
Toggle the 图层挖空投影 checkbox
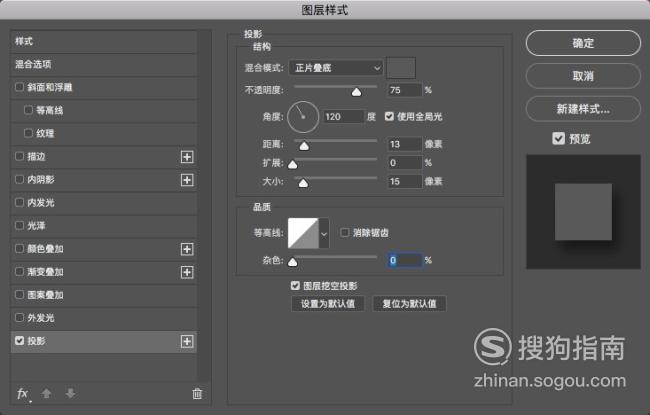pos(295,285)
